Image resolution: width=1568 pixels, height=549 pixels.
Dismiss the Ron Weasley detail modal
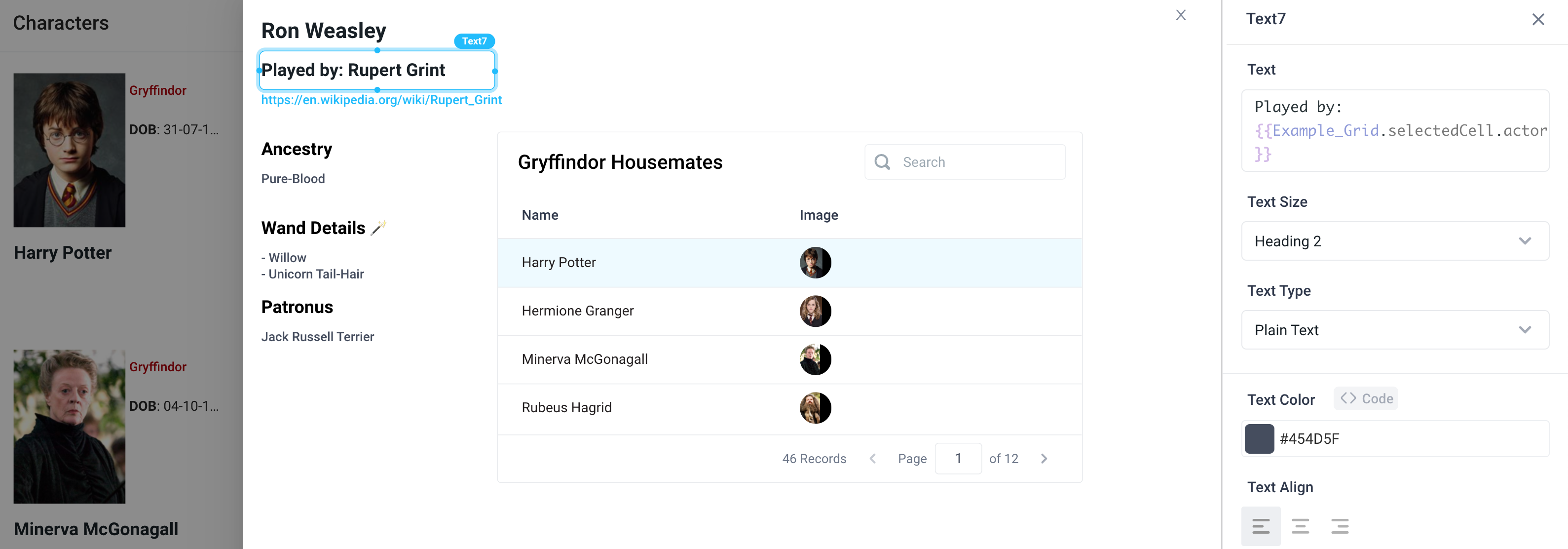(x=1181, y=15)
